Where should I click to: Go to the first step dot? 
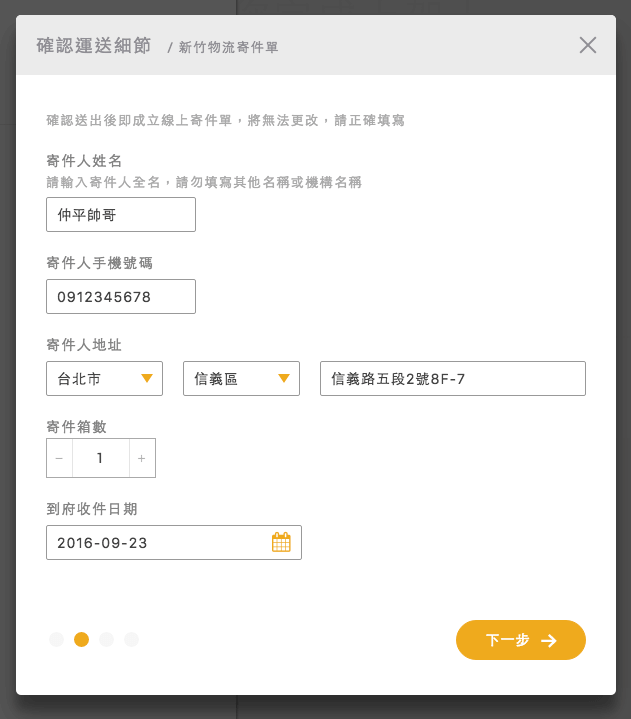[56, 639]
